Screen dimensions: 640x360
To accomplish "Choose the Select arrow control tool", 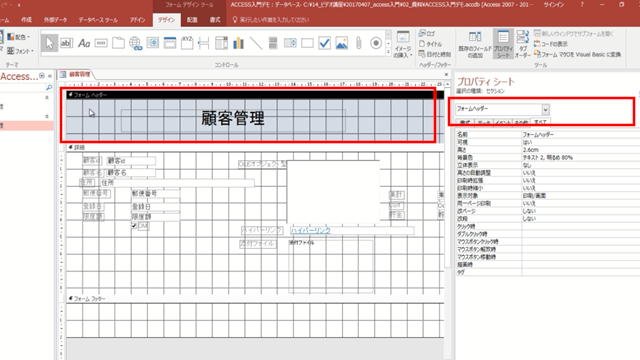I will click(x=49, y=43).
